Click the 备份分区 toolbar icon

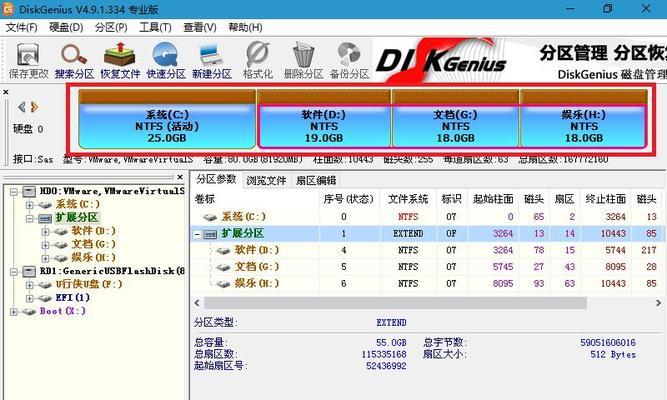pyautogui.click(x=350, y=60)
